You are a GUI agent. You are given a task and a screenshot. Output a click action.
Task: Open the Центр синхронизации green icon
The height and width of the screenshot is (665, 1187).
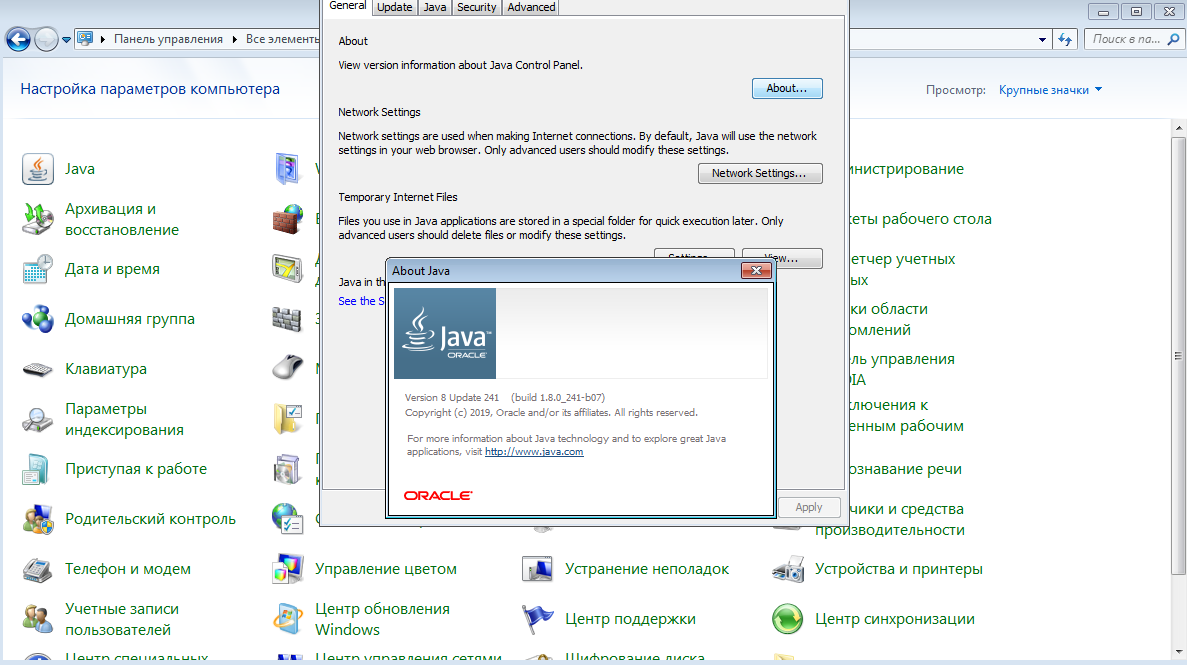[x=787, y=619]
